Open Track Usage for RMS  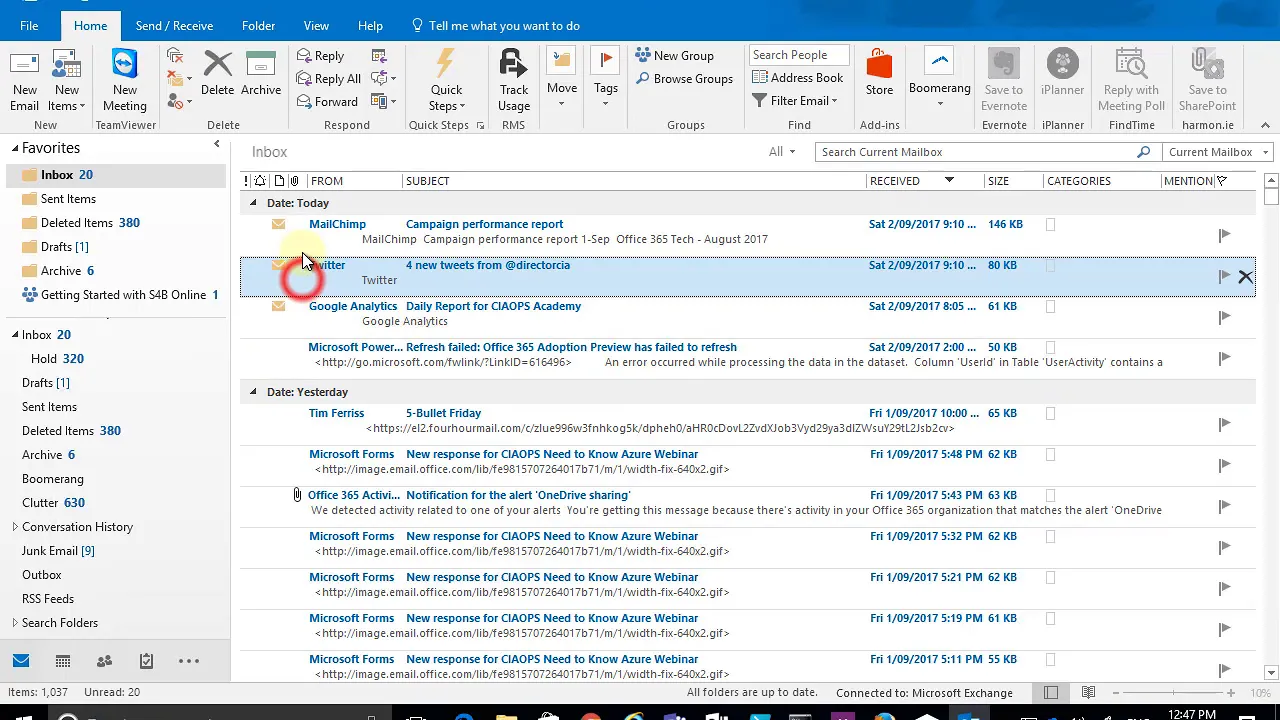514,81
